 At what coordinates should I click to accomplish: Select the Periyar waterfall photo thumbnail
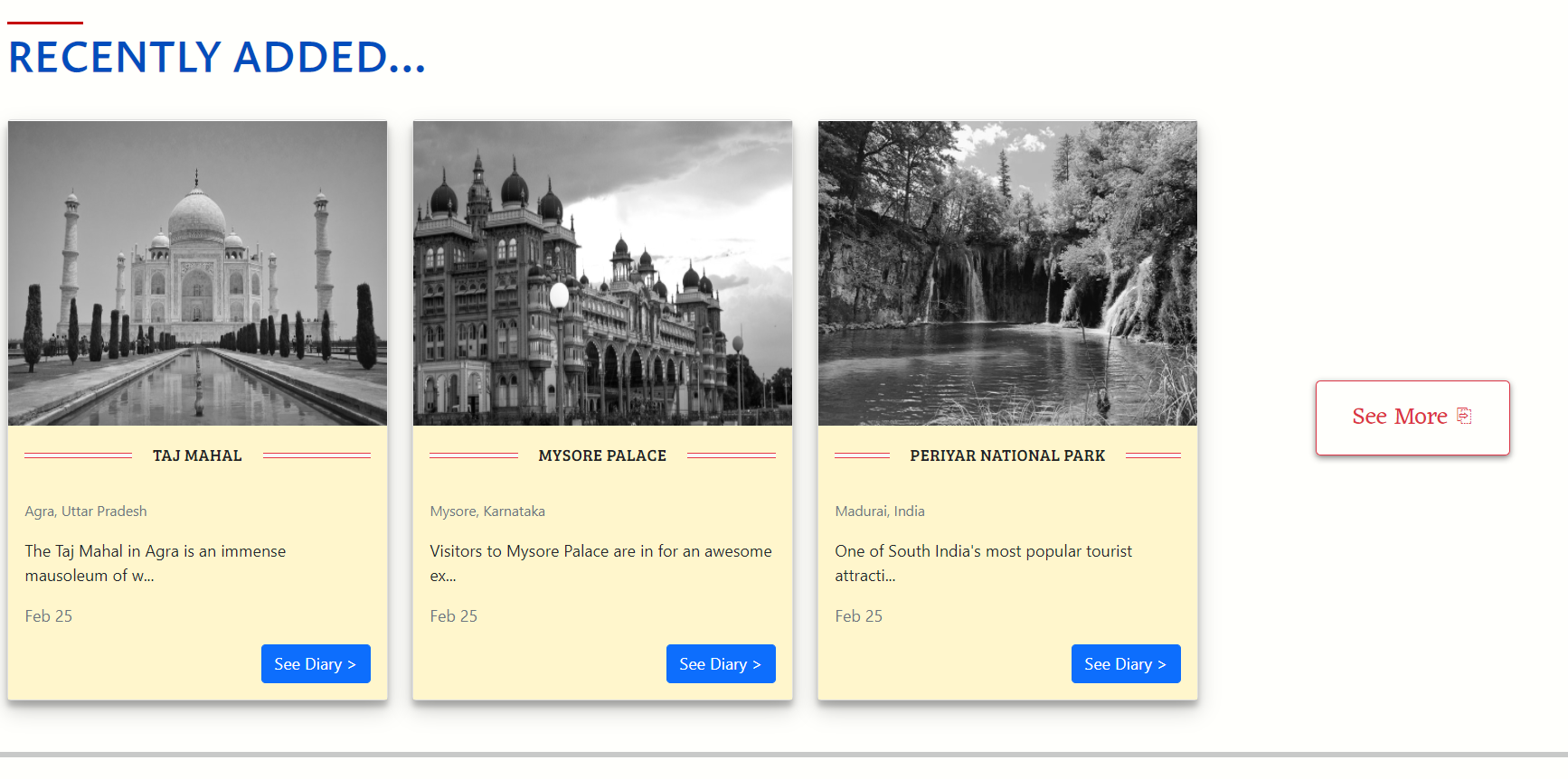tap(1008, 273)
